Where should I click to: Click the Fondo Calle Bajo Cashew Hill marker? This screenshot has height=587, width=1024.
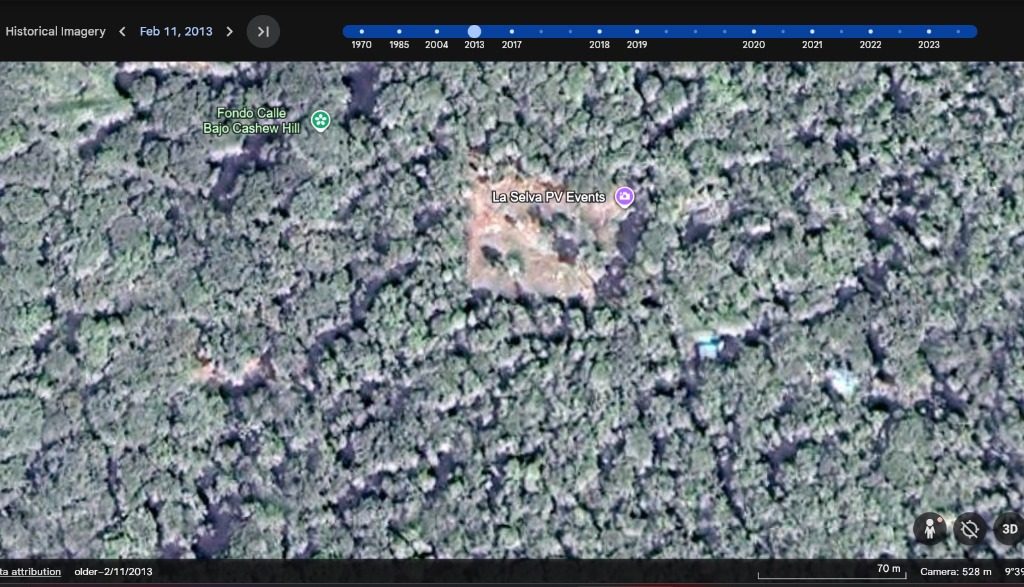coord(320,121)
